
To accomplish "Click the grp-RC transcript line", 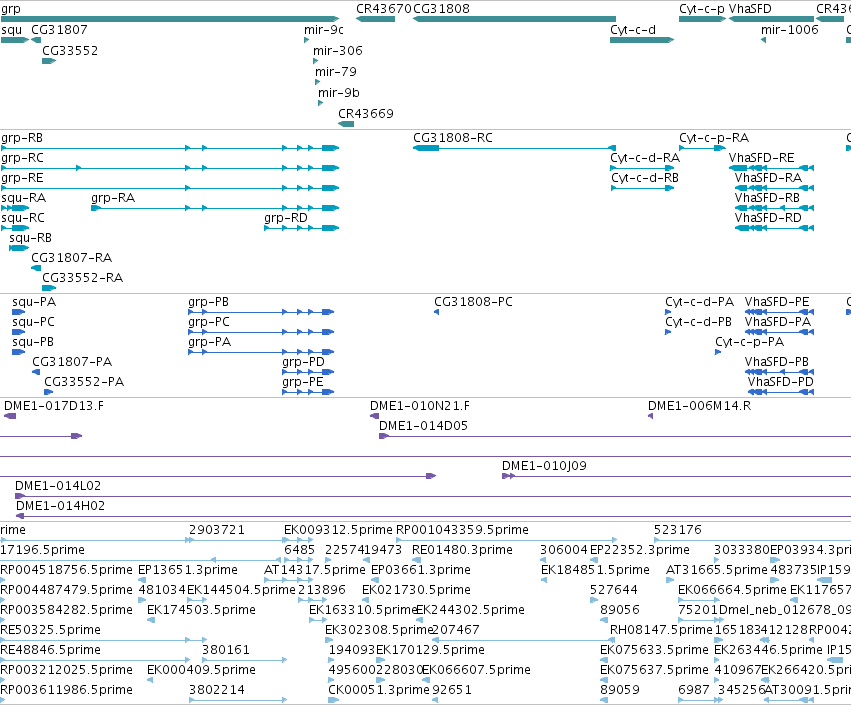I will (x=170, y=168).
